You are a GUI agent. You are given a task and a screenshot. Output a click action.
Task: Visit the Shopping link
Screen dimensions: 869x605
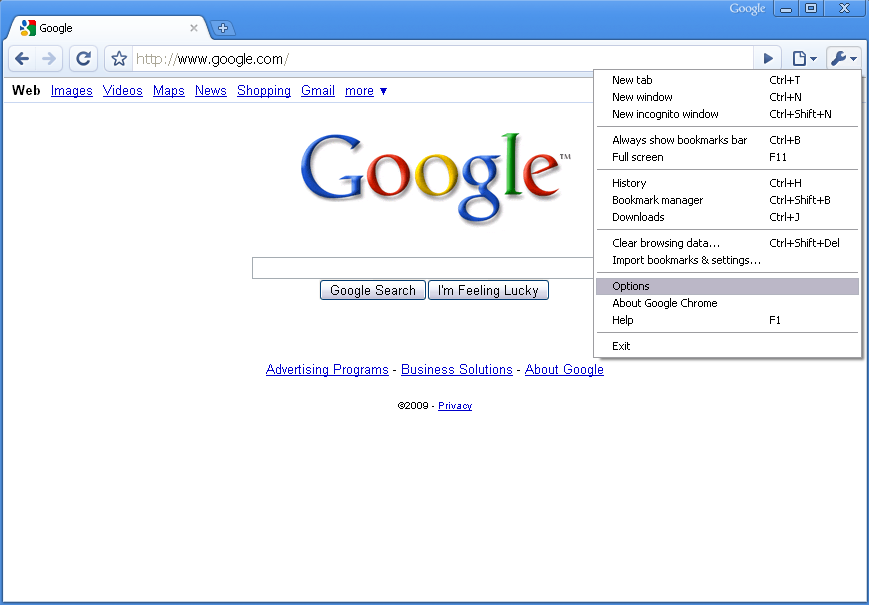pos(264,90)
